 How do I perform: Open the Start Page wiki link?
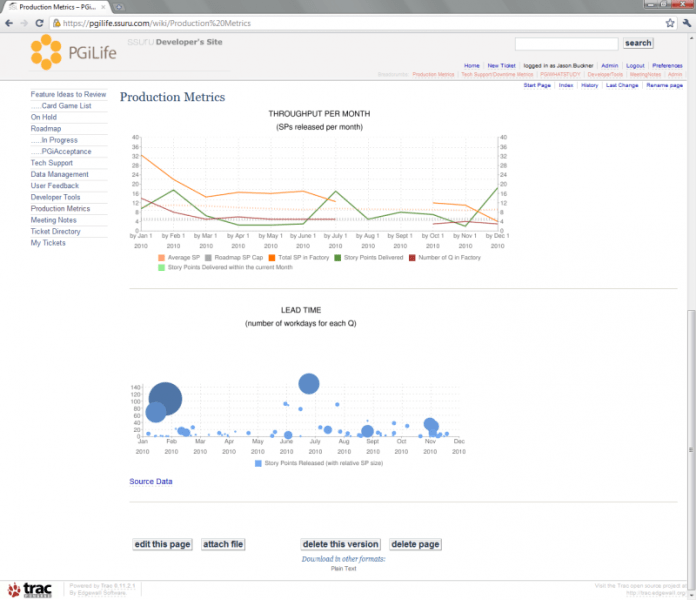pos(537,85)
